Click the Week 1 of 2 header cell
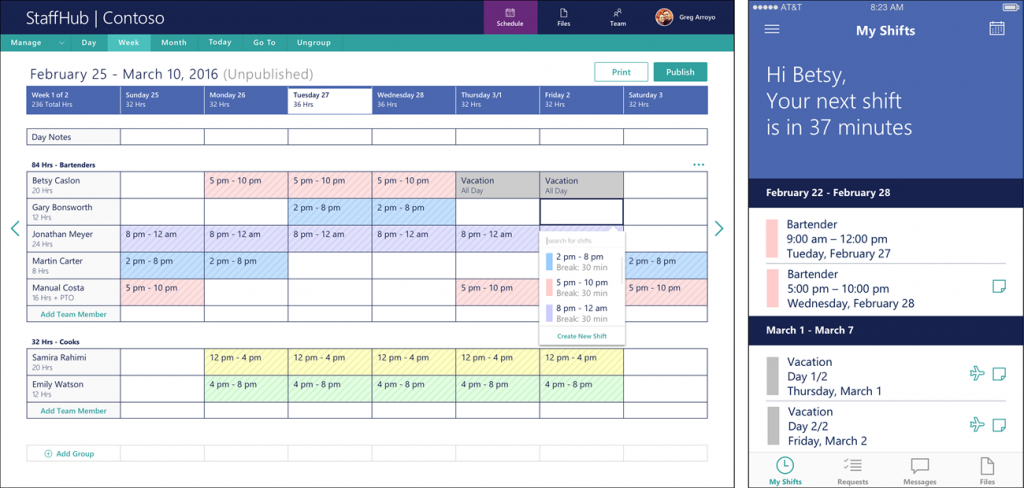The height and width of the screenshot is (488, 1024). click(73, 100)
